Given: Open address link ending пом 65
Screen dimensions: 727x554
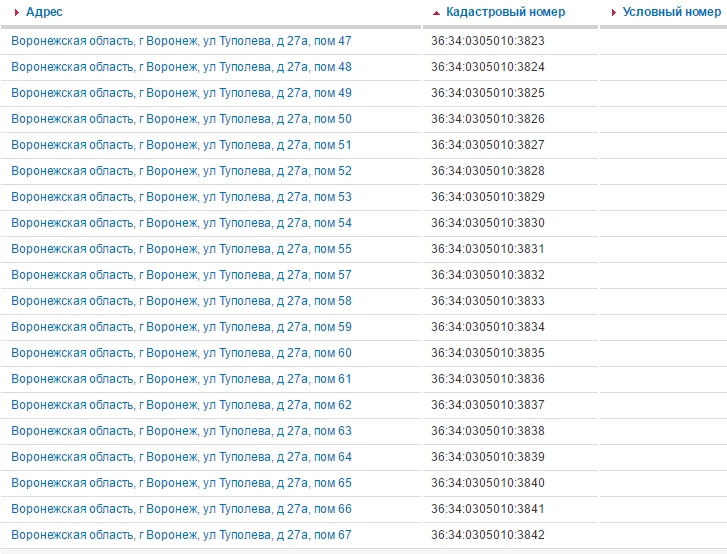Looking at the screenshot, I should [x=181, y=482].
